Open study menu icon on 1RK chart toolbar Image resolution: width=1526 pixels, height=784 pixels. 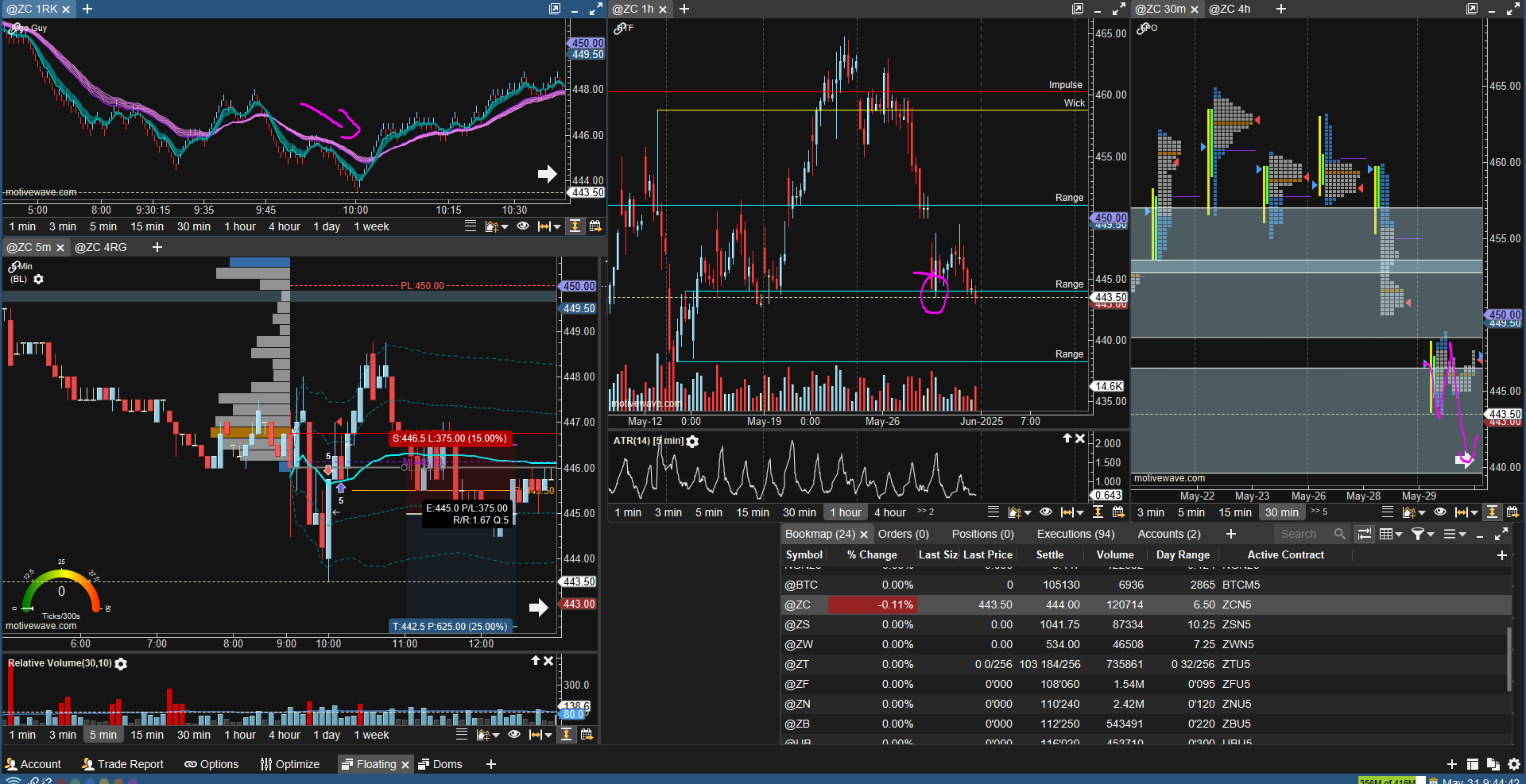(496, 226)
